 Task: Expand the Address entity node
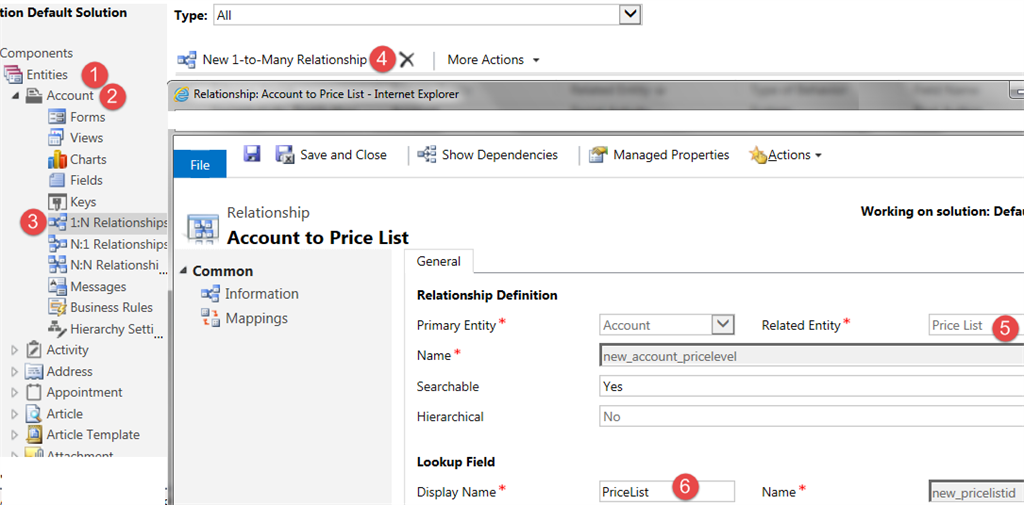click(x=15, y=372)
